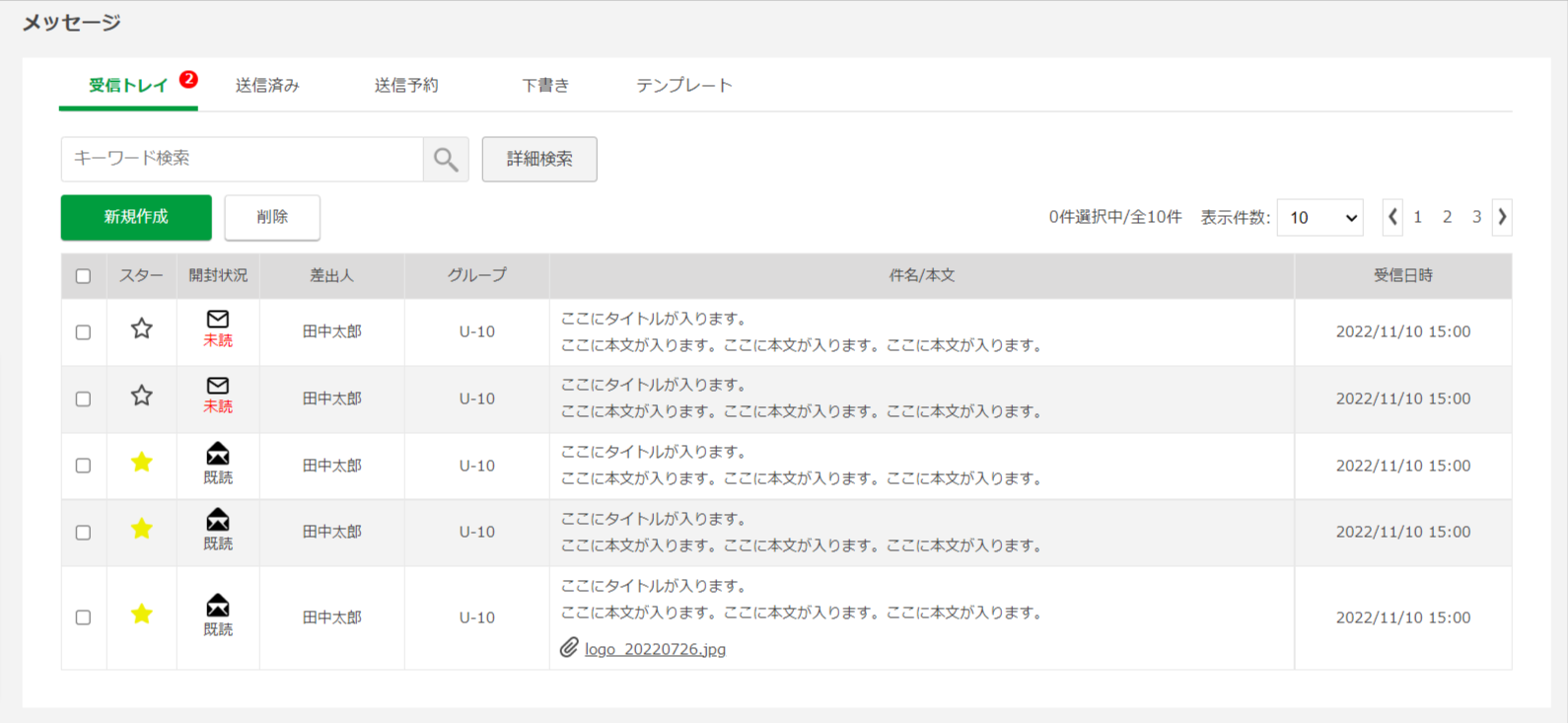Click the opened envelope icon in the attachment row

point(218,605)
